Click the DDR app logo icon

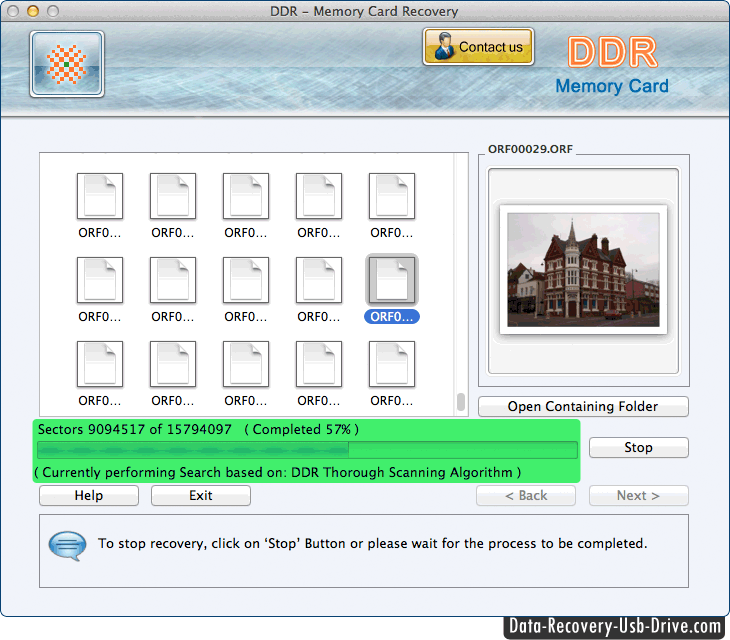pos(67,64)
